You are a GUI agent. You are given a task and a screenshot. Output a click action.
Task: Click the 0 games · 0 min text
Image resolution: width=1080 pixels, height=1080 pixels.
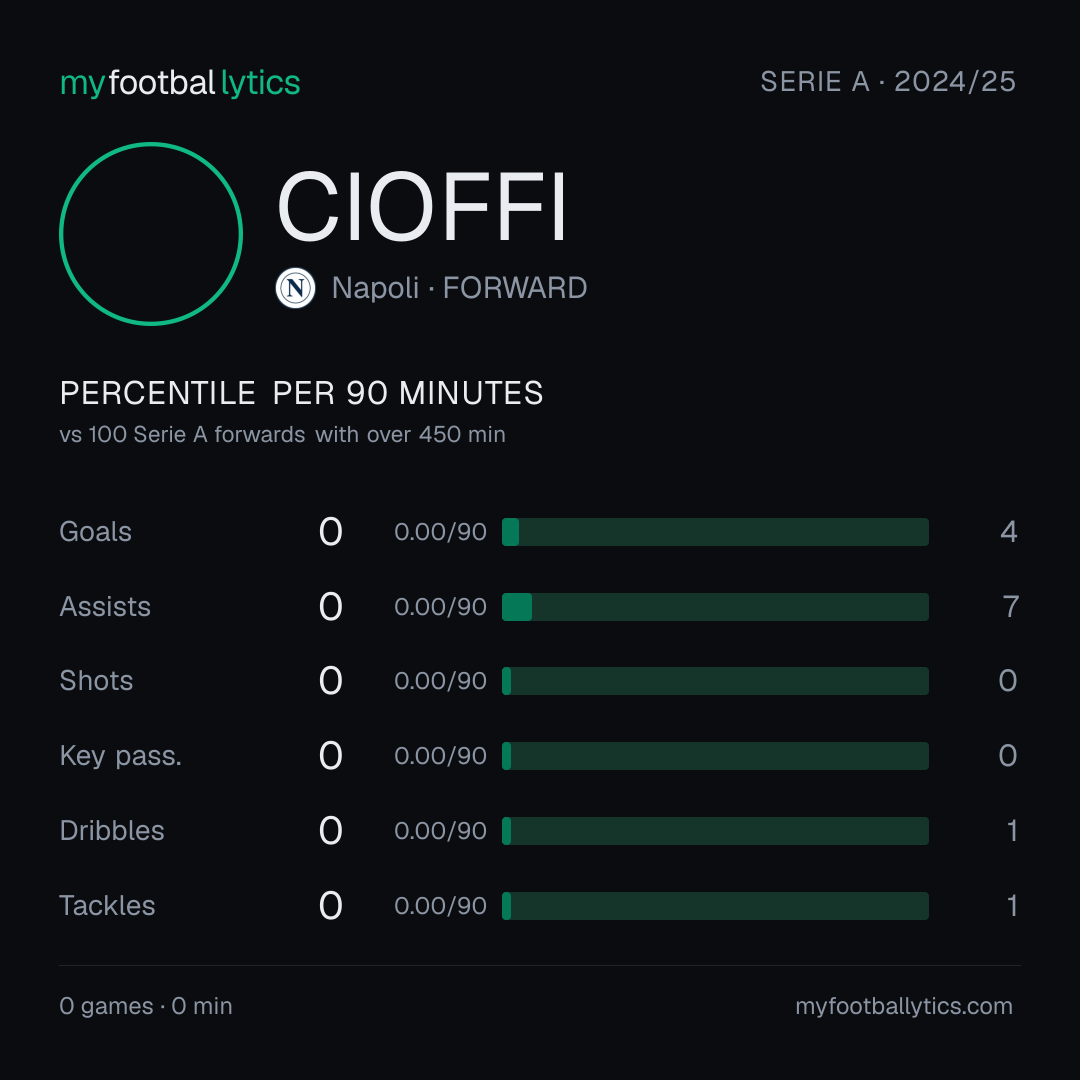(146, 1006)
